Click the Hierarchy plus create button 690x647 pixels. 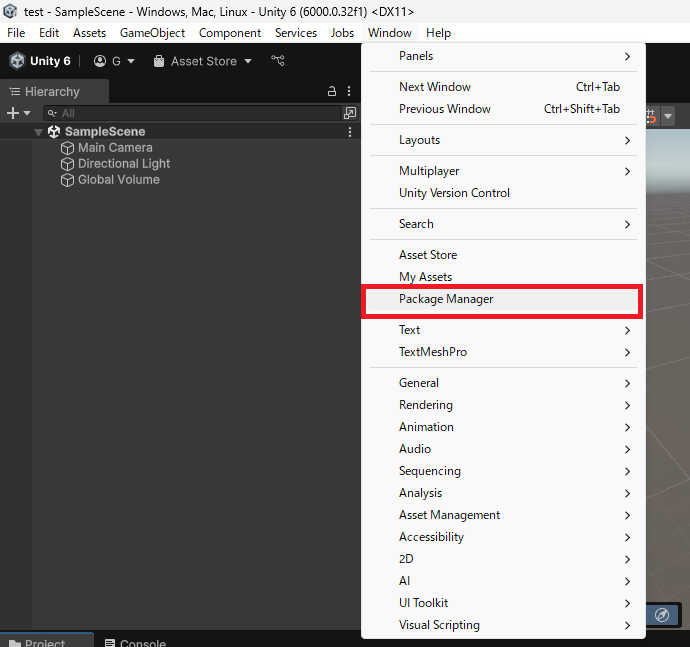coord(13,113)
